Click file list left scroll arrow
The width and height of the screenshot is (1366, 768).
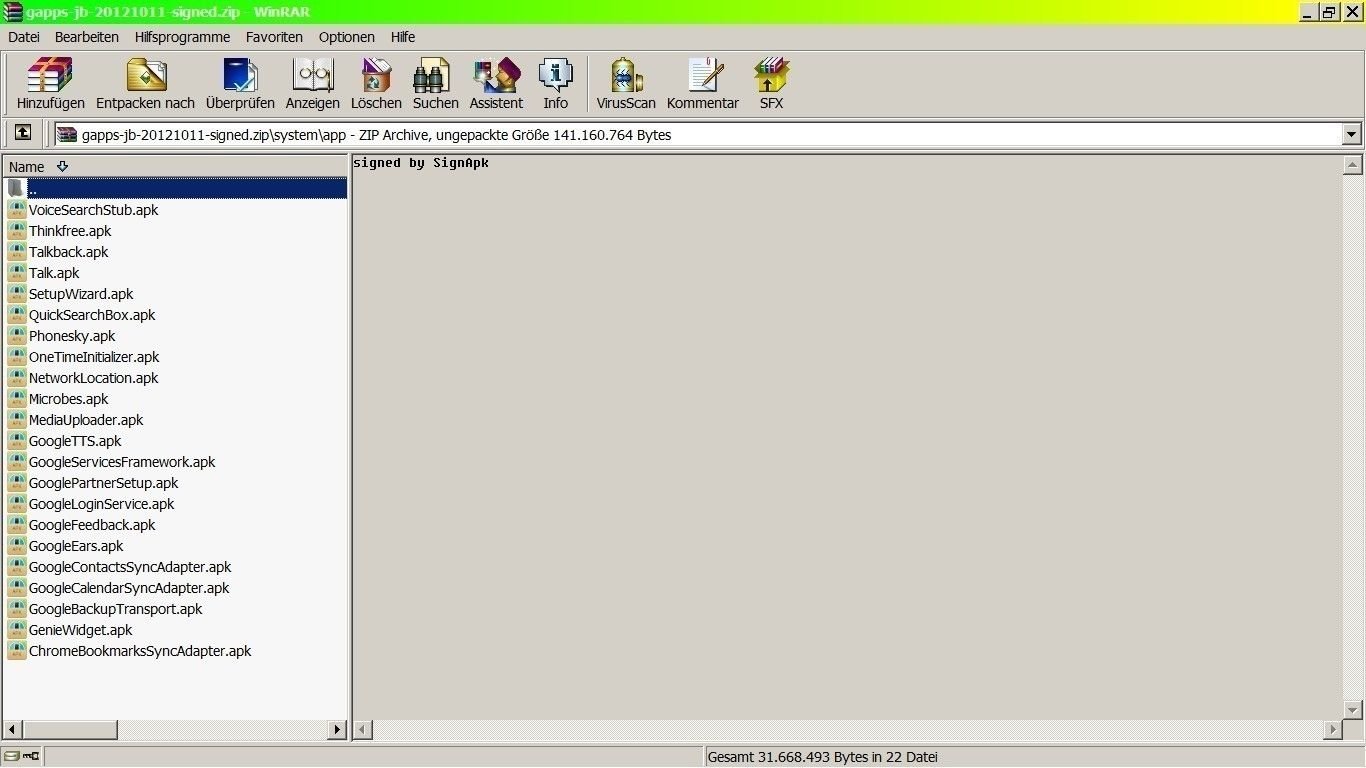click(12, 730)
